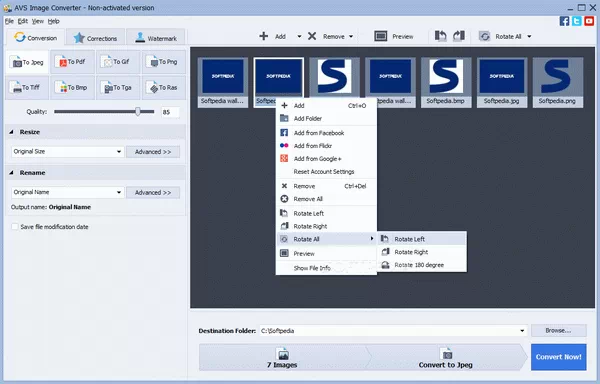Choose Remove All in the context menu
The height and width of the screenshot is (384, 600).
pyautogui.click(x=326, y=199)
